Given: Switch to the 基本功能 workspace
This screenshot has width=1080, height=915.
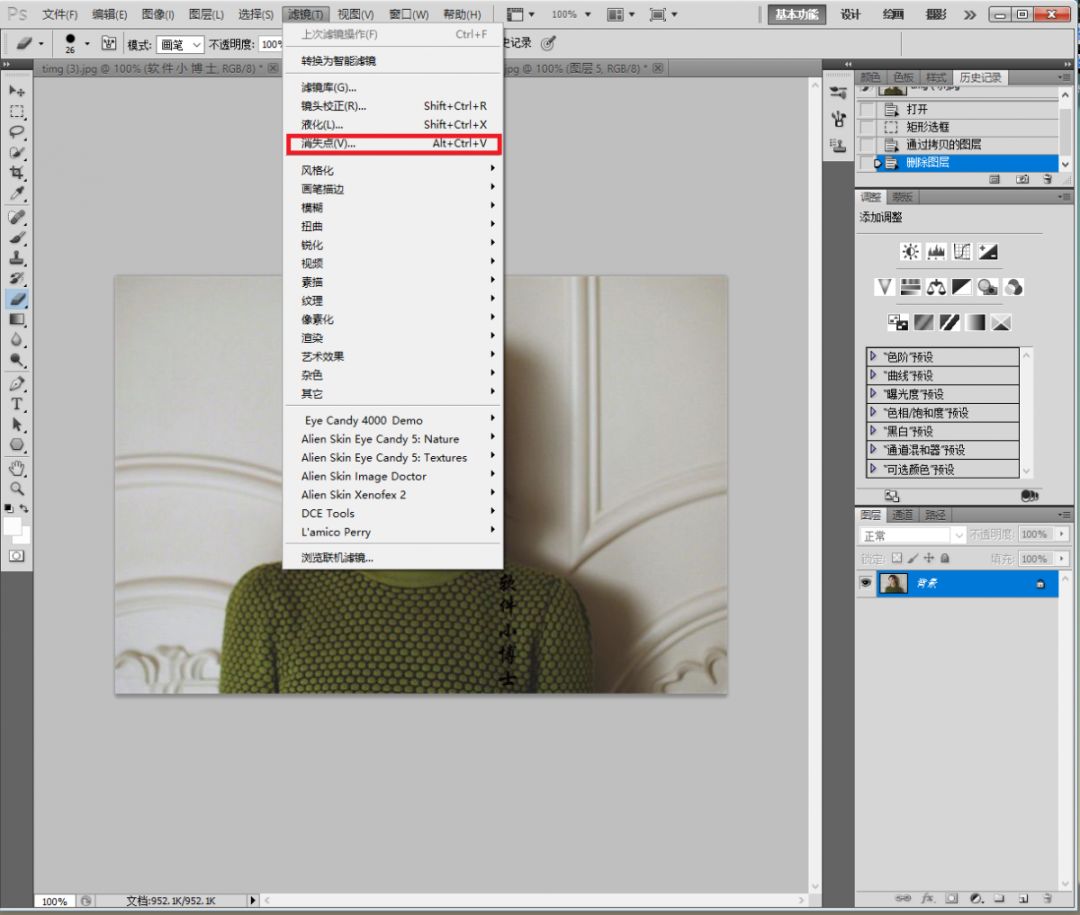Looking at the screenshot, I should coord(797,14).
